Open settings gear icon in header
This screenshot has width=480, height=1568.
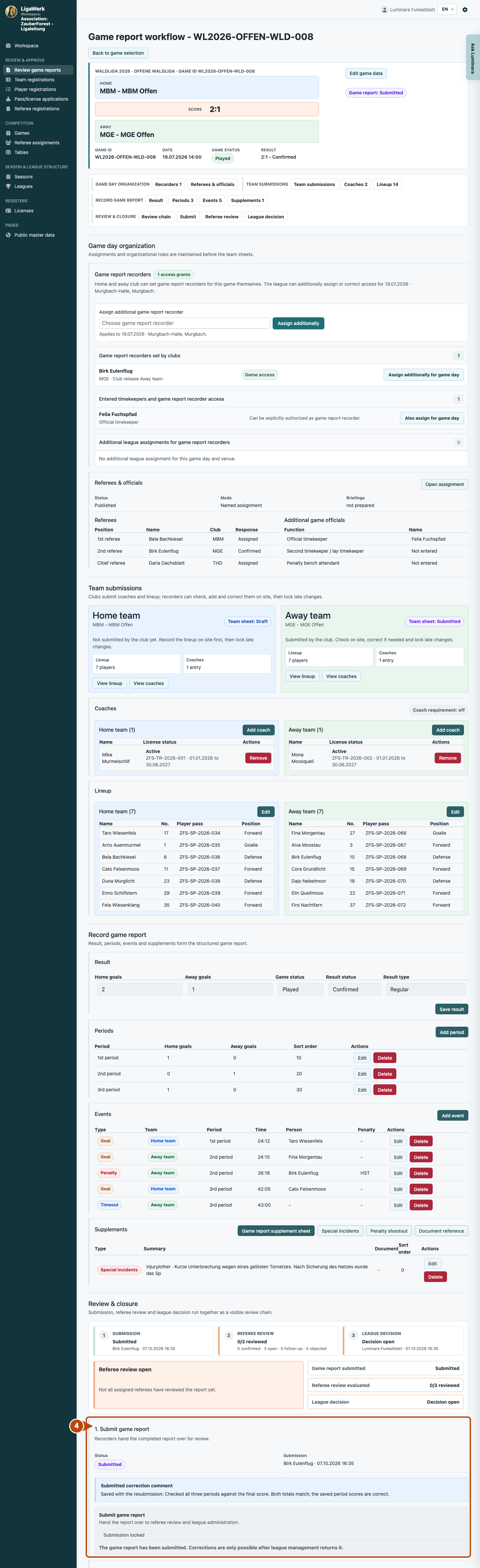465,10
